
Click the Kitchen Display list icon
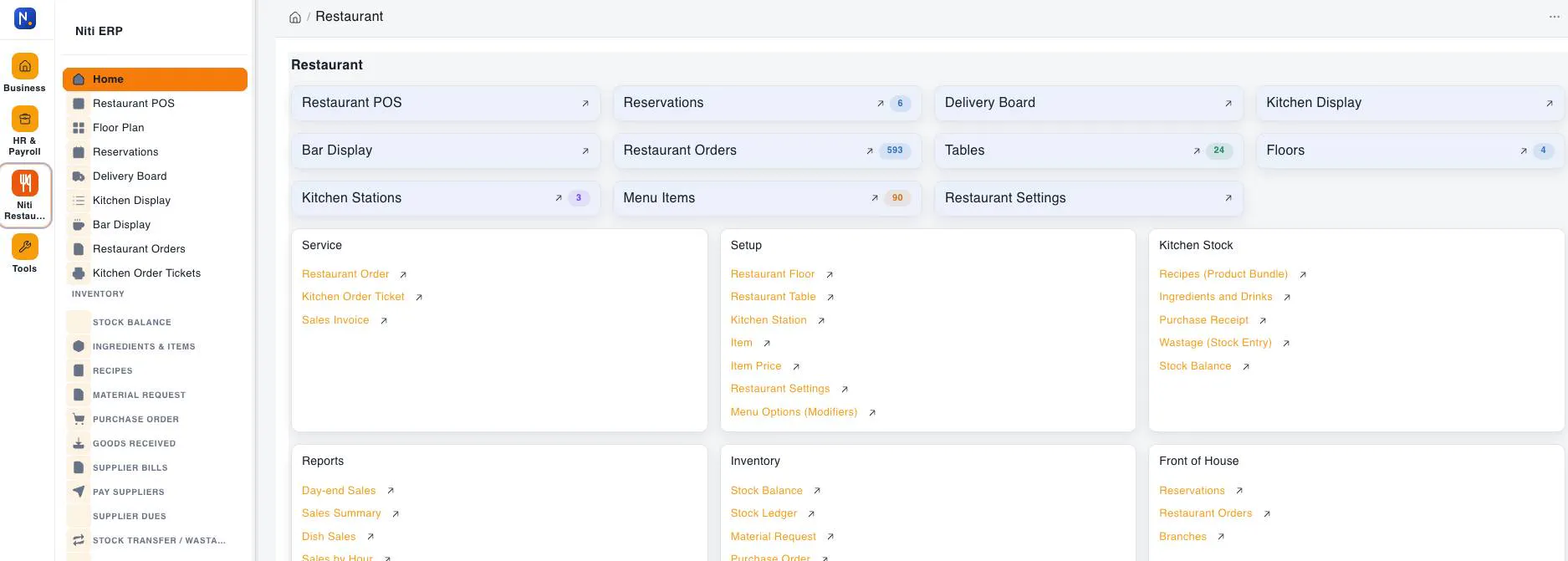tap(79, 201)
